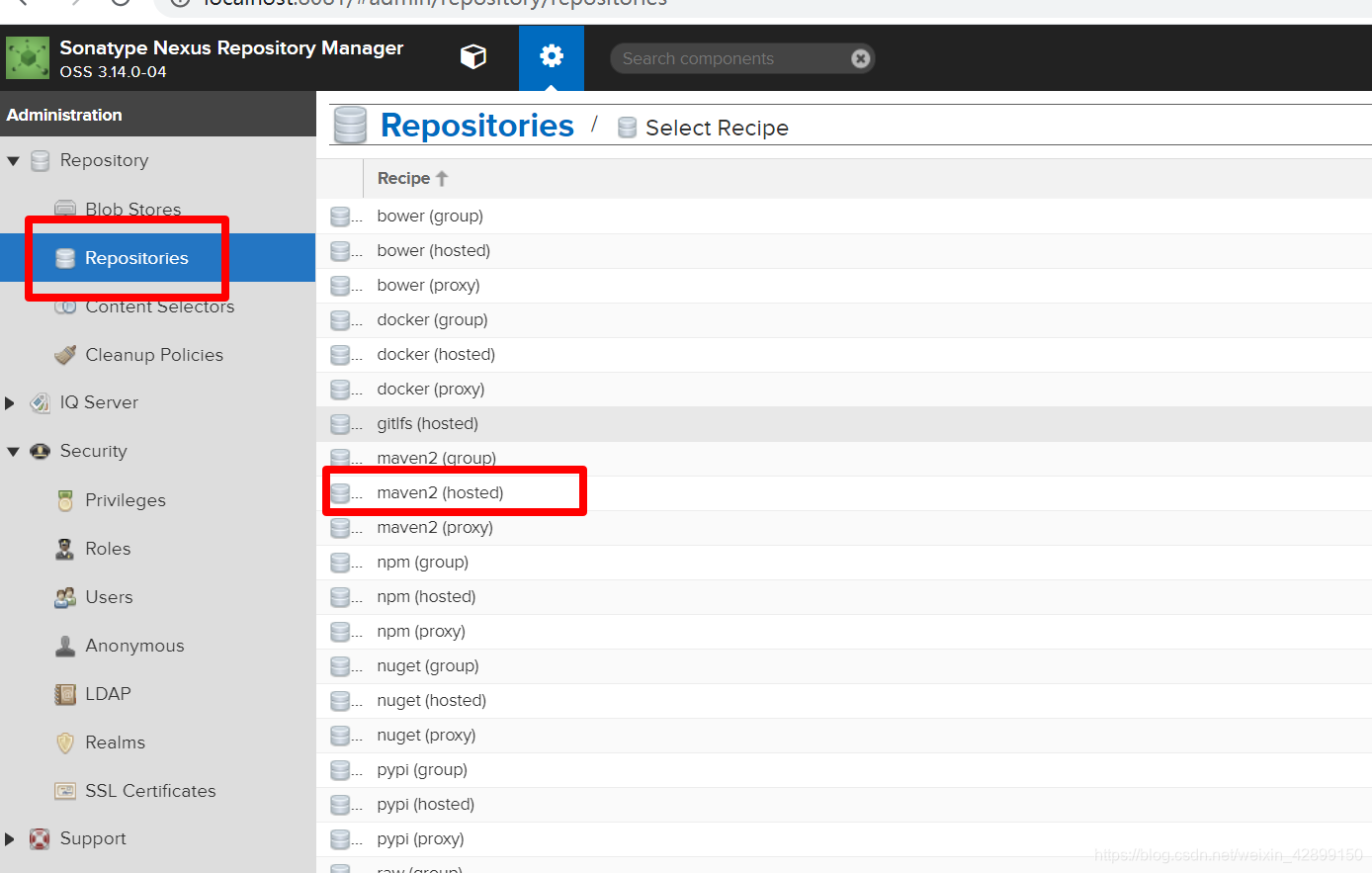Screen dimensions: 1372x873
Task: Click the database icon beside nuget (hosted)
Action: [x=341, y=701]
